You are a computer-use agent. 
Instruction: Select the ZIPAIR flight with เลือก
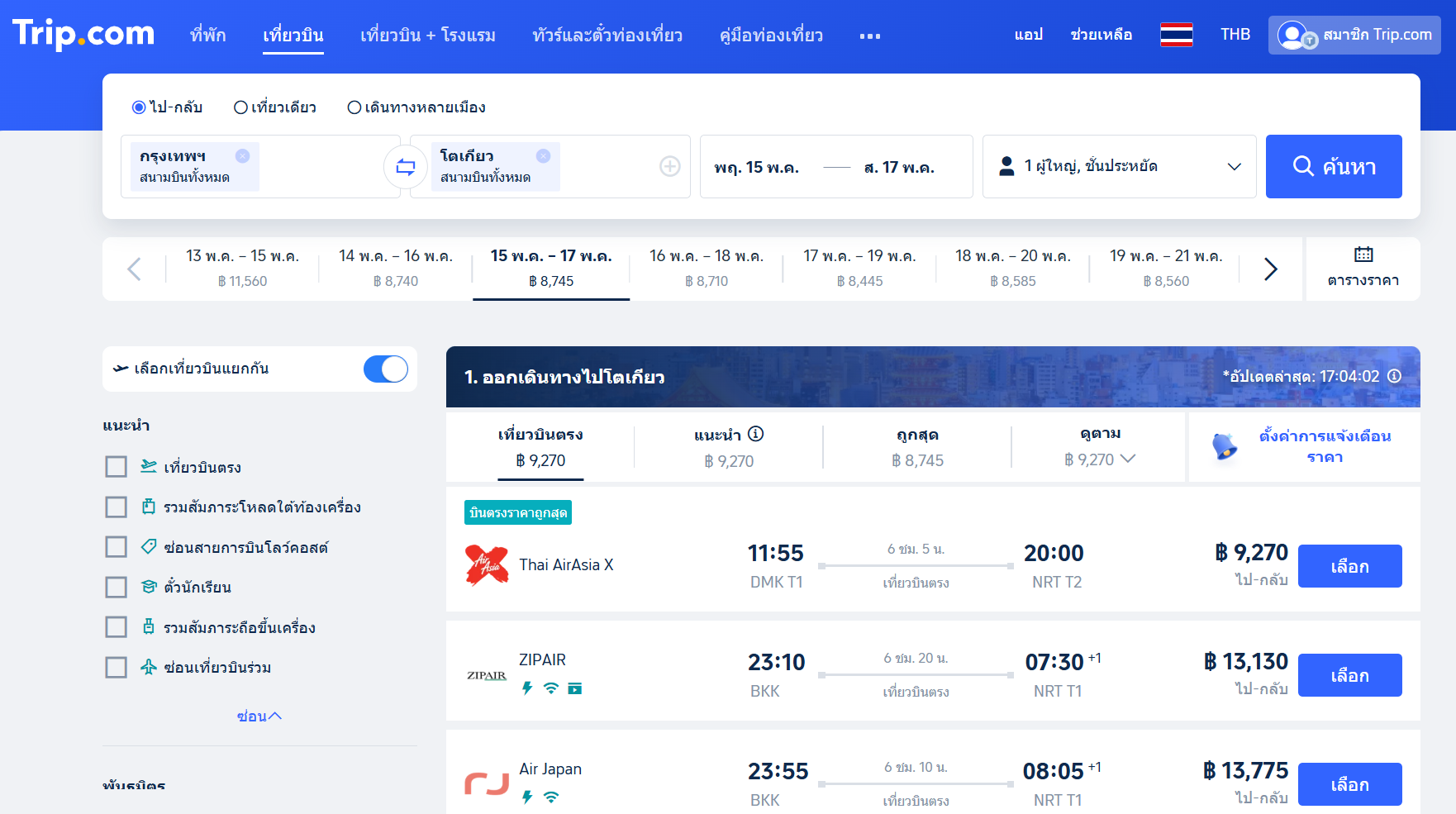coord(1350,675)
